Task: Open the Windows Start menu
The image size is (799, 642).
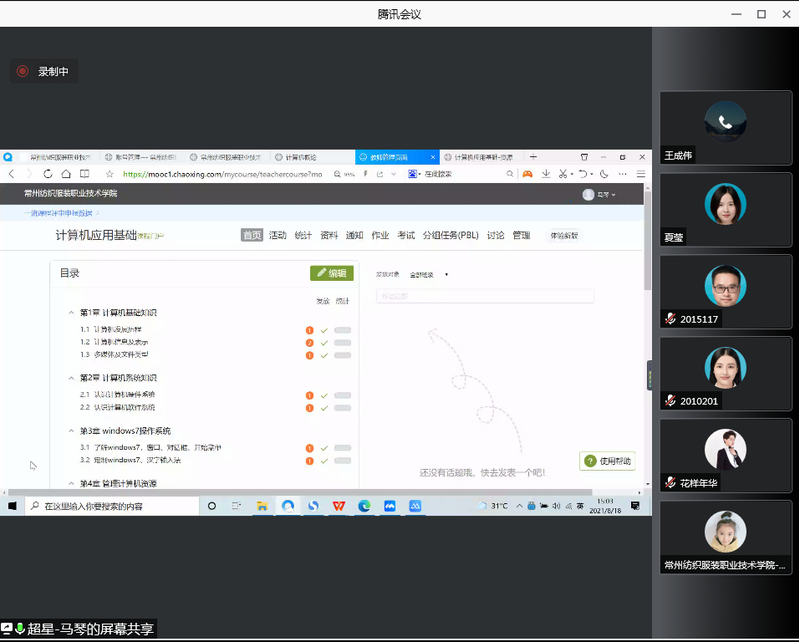Action: [12, 507]
